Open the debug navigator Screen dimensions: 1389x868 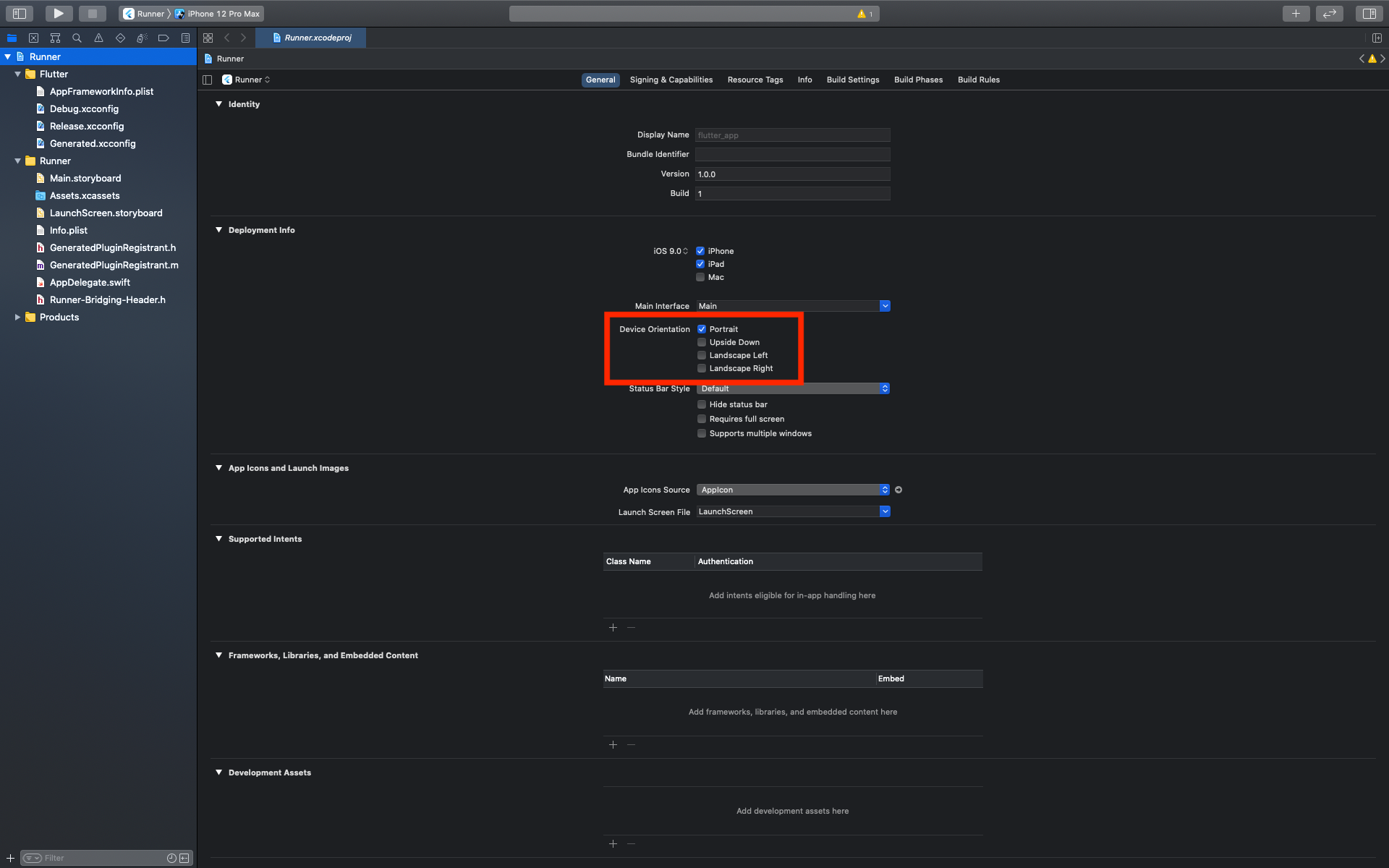[142, 38]
